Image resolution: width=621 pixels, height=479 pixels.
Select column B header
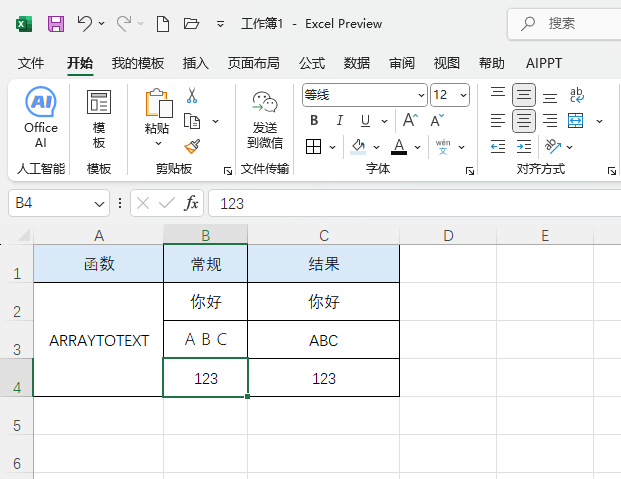pyautogui.click(x=206, y=235)
